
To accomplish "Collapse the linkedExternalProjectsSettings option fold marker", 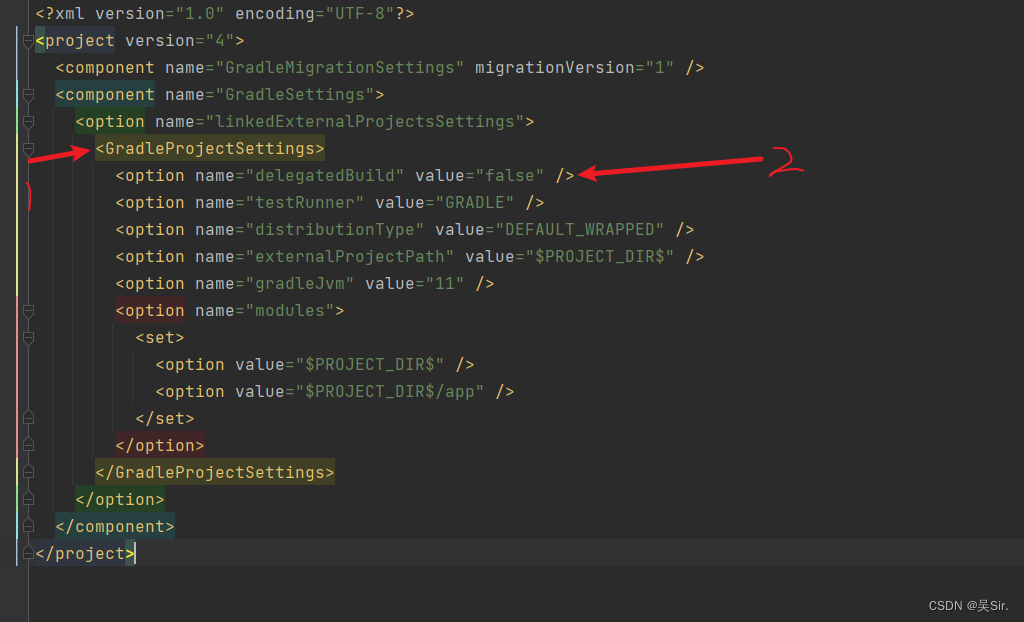I will coord(28,122).
